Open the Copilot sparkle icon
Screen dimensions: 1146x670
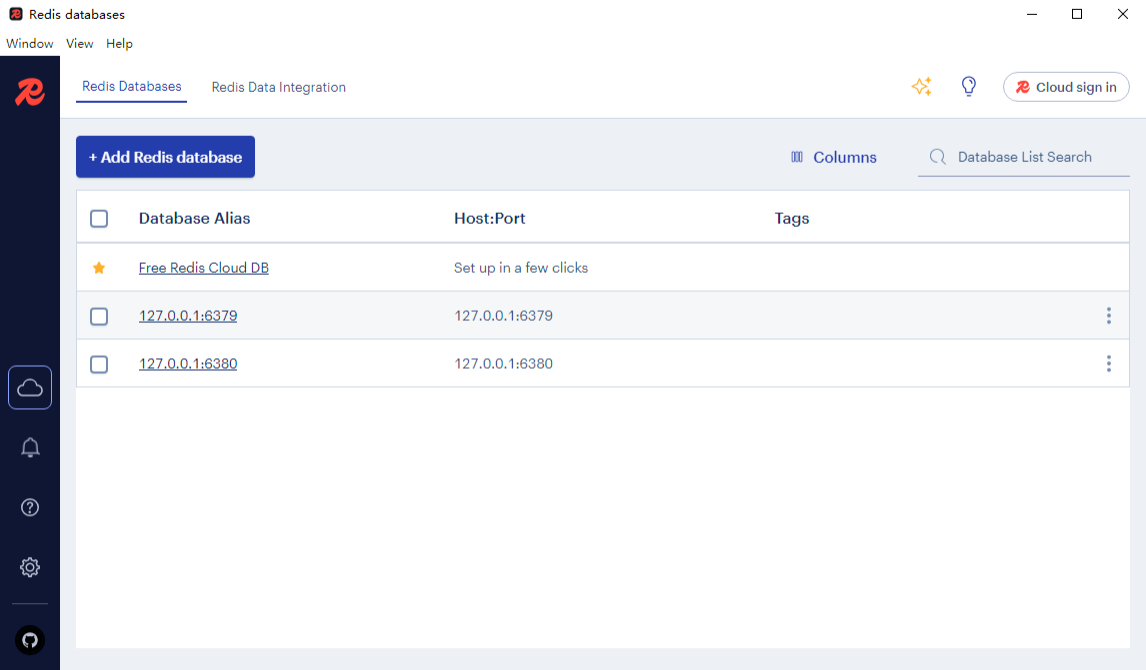coord(922,87)
